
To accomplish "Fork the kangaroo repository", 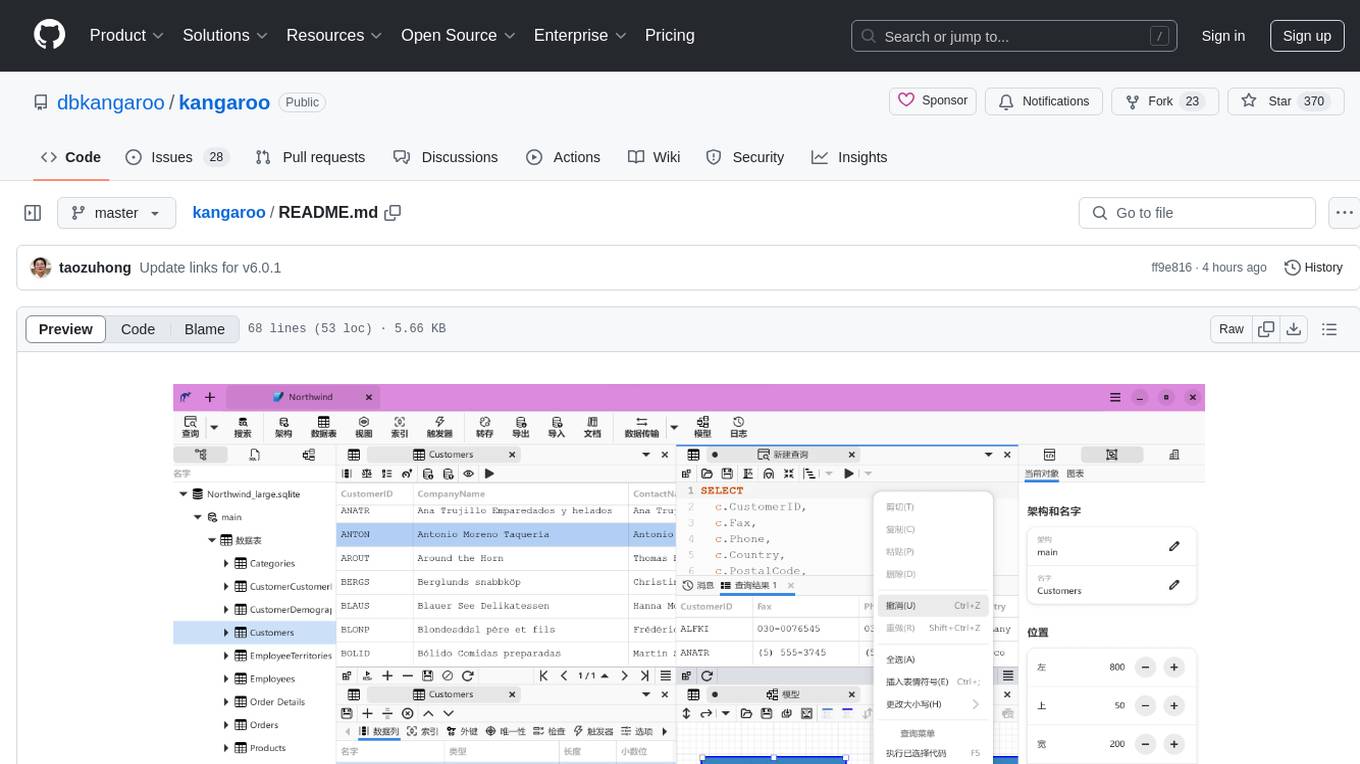I will pyautogui.click(x=1164, y=101).
